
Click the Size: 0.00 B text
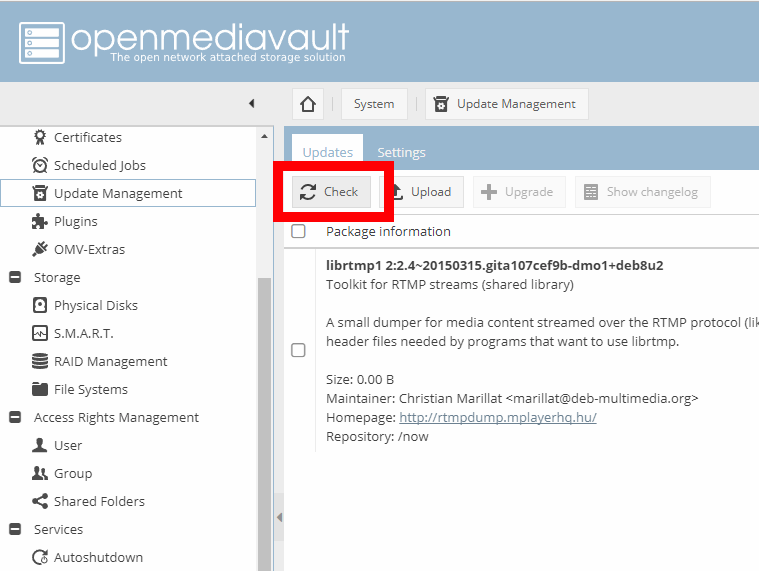[360, 379]
